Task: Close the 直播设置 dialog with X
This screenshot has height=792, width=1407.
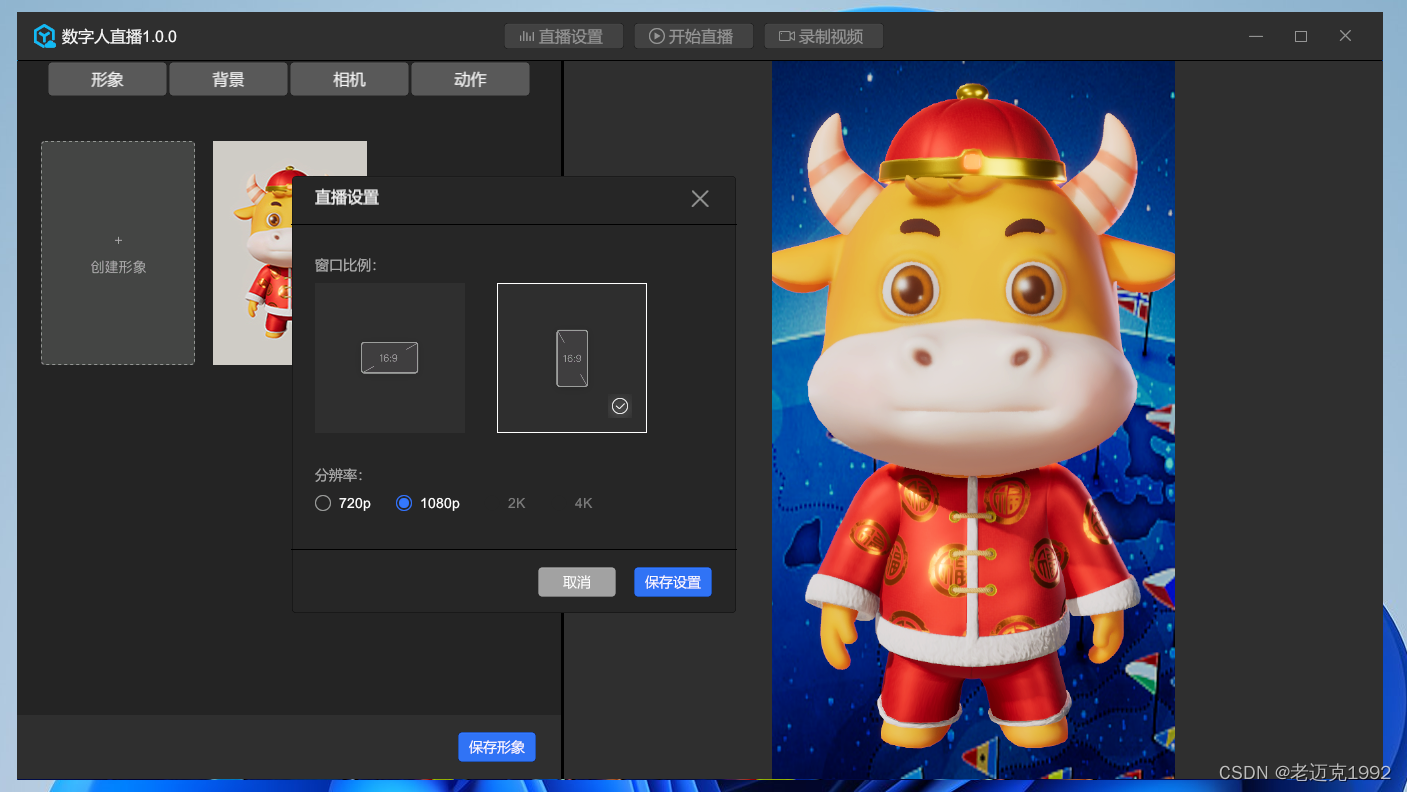Action: [700, 199]
